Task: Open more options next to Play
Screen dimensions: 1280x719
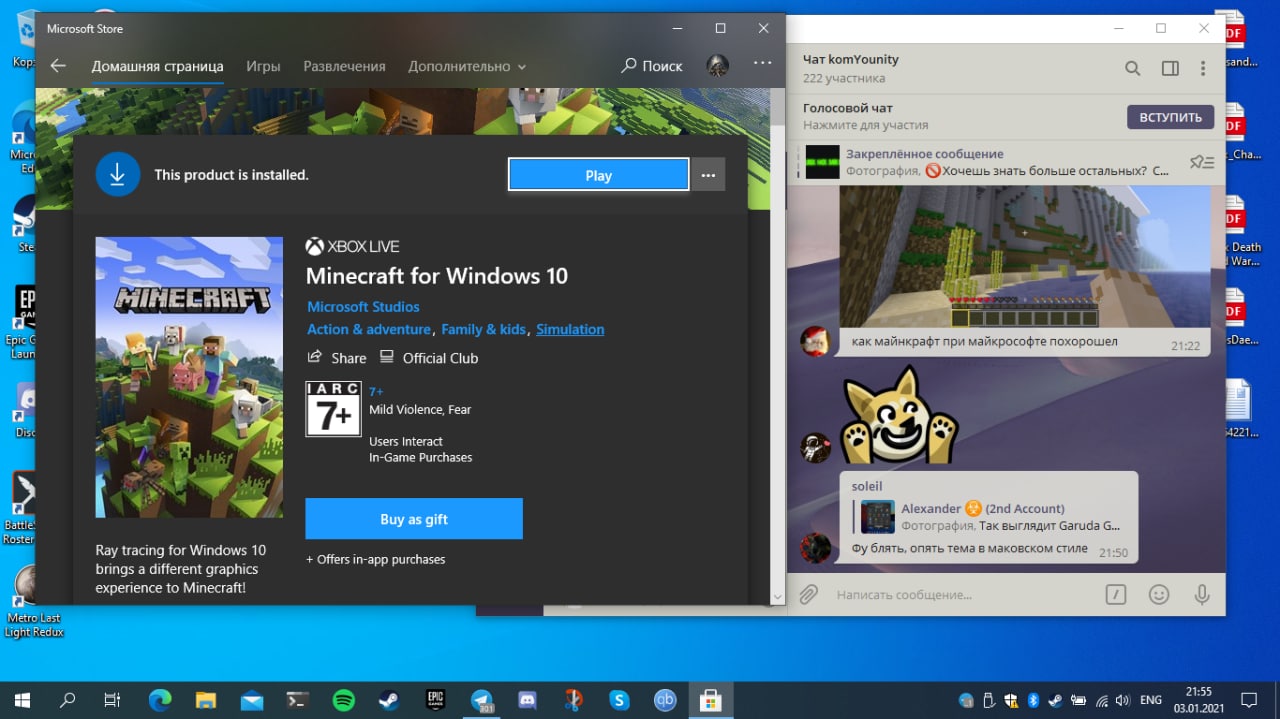Action: [x=708, y=175]
